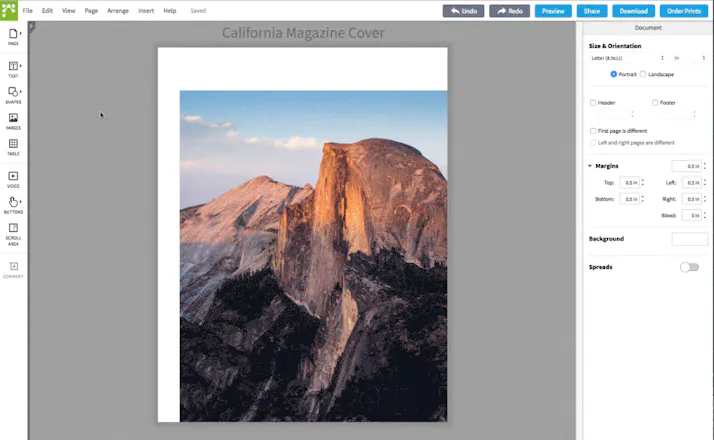Click the Order Prints button
The height and width of the screenshot is (440, 714).
pyautogui.click(x=684, y=11)
